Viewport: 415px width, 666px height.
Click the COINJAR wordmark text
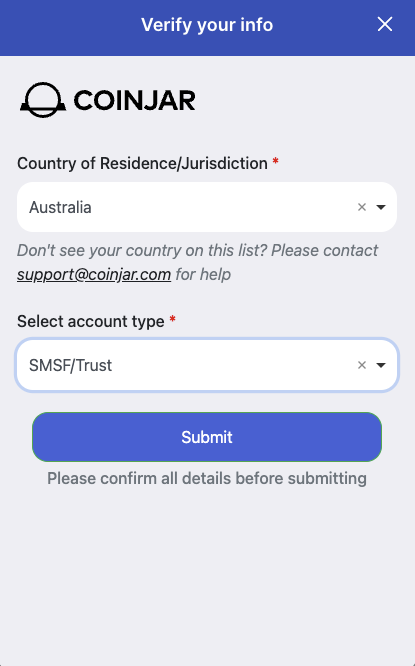(135, 101)
